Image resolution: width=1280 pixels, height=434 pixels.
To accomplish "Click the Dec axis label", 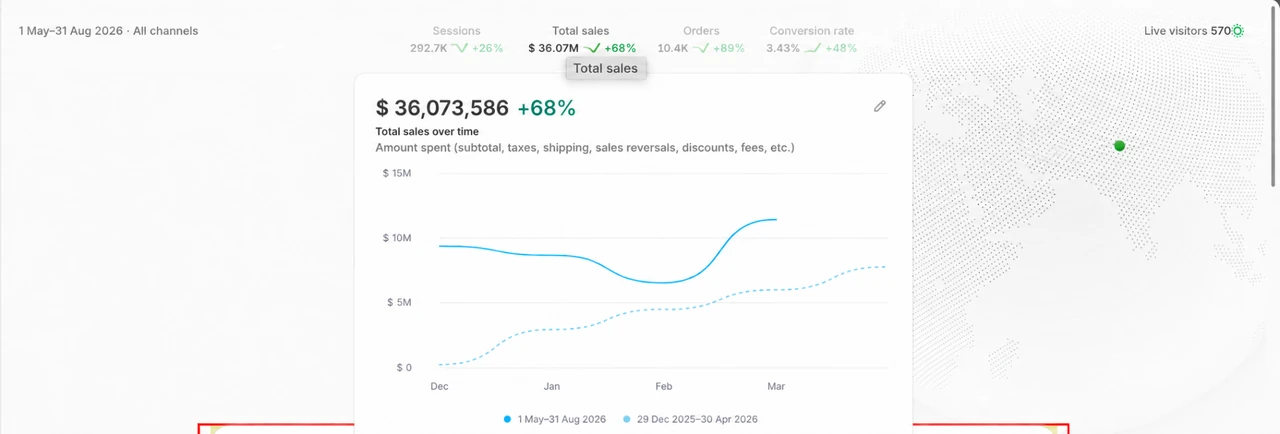I will tap(439, 385).
